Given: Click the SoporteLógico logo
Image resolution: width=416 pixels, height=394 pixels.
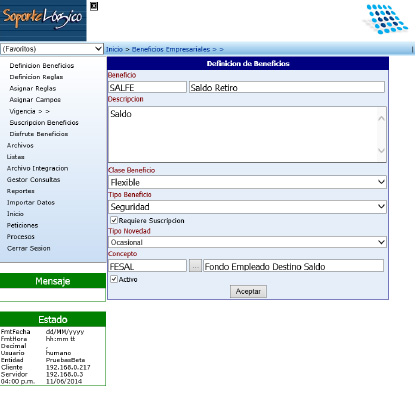Looking at the screenshot, I should 43,20.
